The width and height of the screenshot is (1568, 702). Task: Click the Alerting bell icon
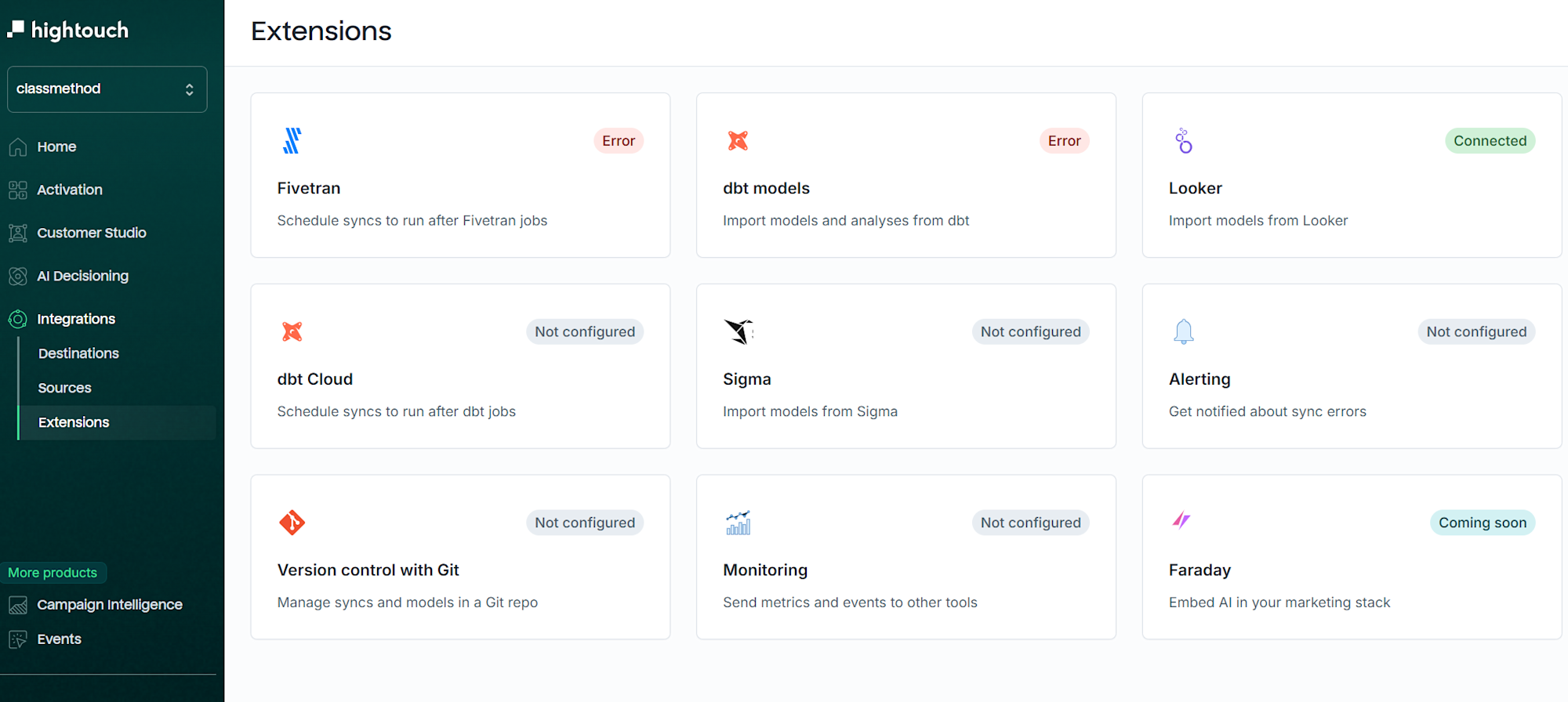pos(1183,331)
